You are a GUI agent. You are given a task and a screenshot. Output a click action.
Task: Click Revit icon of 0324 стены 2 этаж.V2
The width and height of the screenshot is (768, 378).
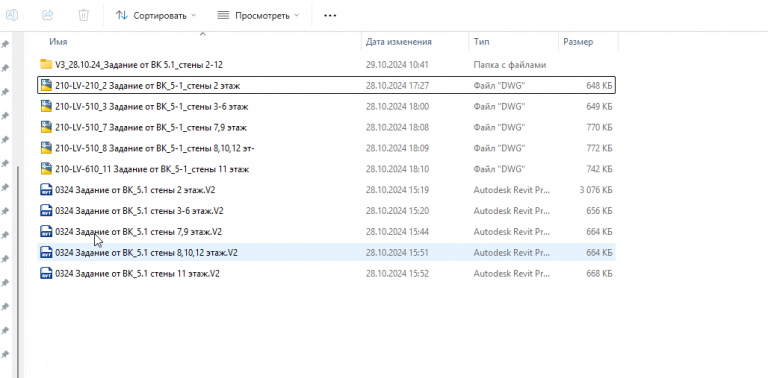[x=46, y=189]
